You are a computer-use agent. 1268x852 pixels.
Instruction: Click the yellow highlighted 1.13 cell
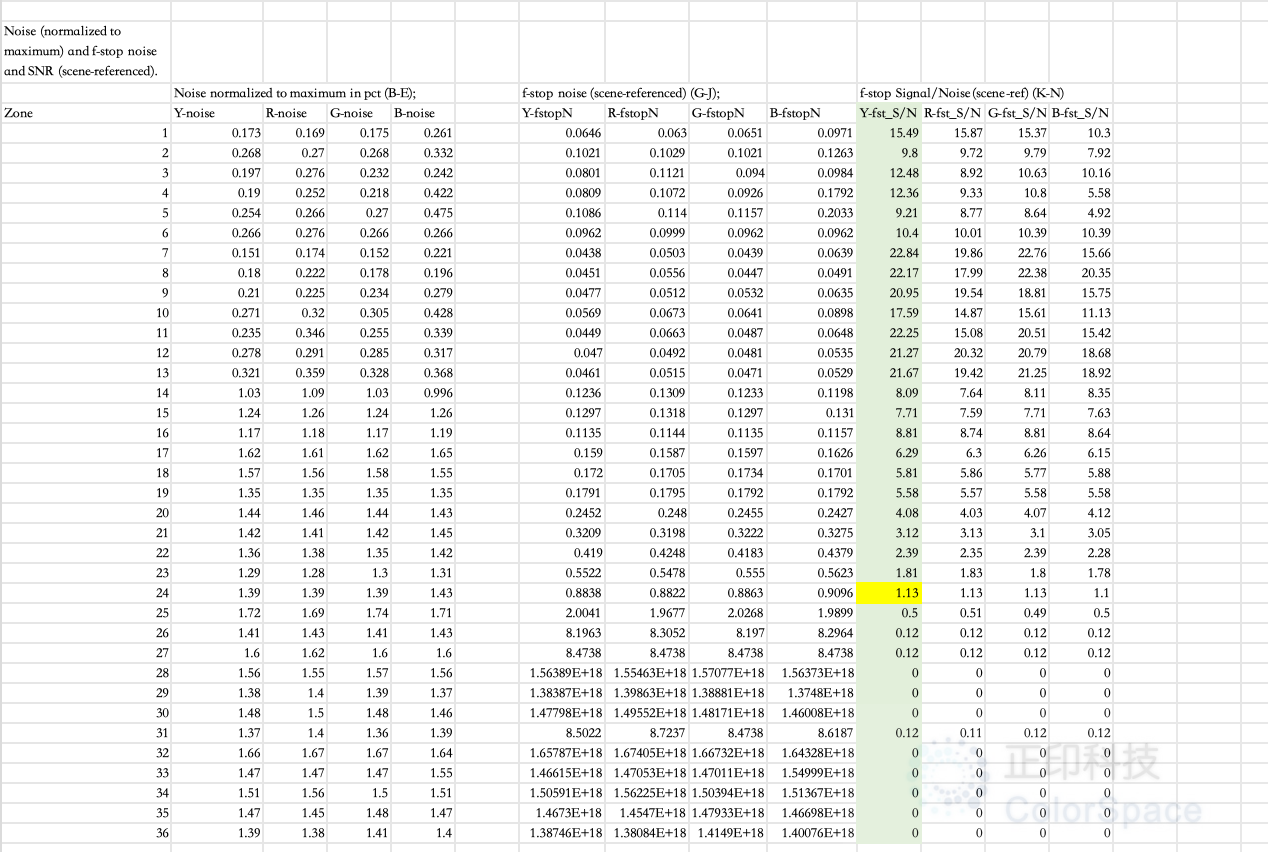(889, 593)
